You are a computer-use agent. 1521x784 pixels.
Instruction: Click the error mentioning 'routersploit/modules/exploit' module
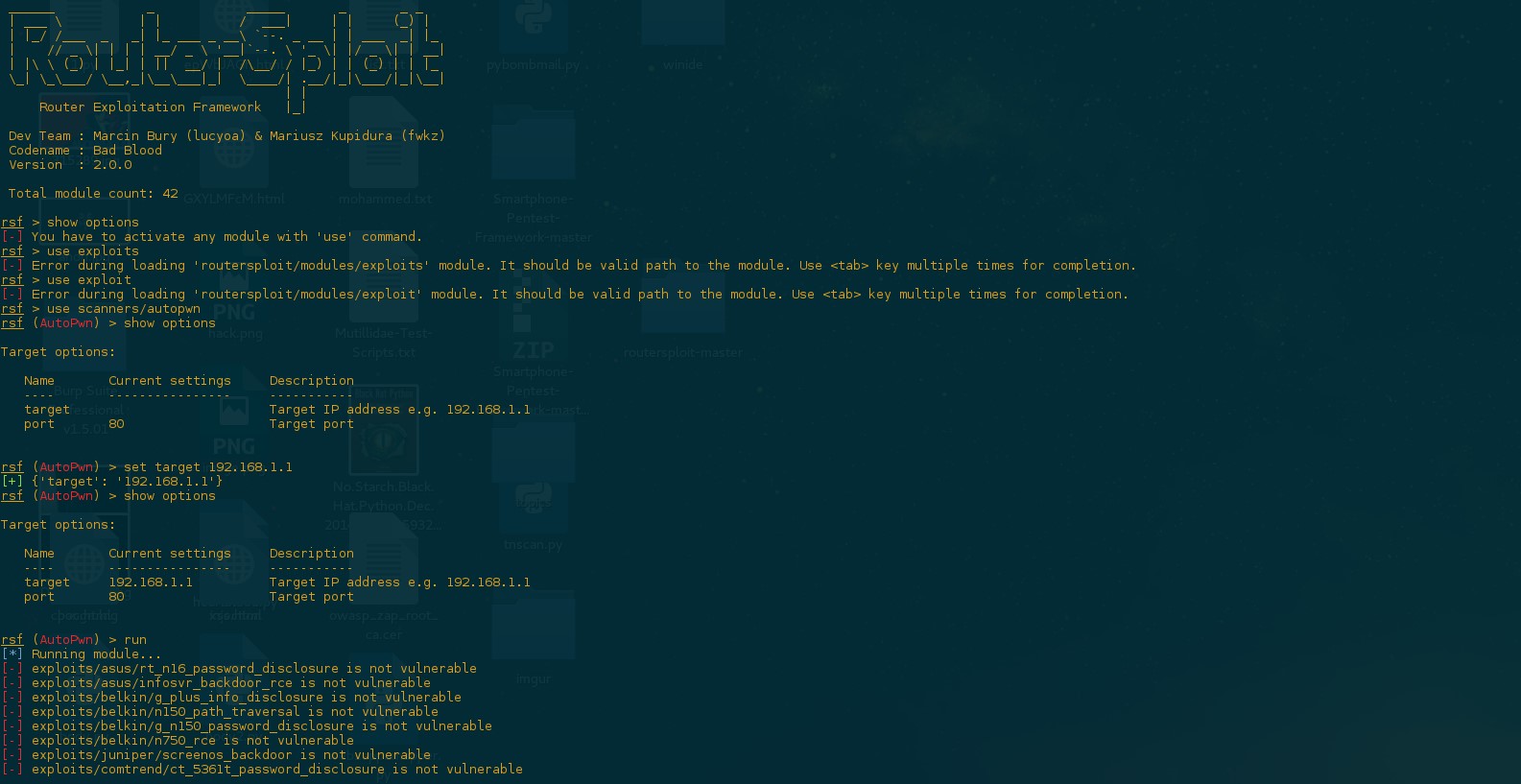[x=565, y=295]
